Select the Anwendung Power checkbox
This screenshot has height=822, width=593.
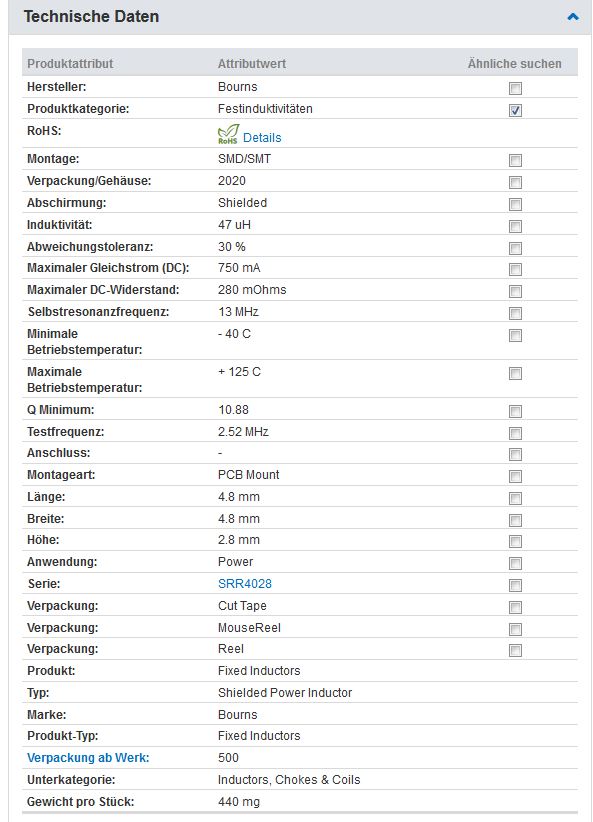[x=515, y=564]
